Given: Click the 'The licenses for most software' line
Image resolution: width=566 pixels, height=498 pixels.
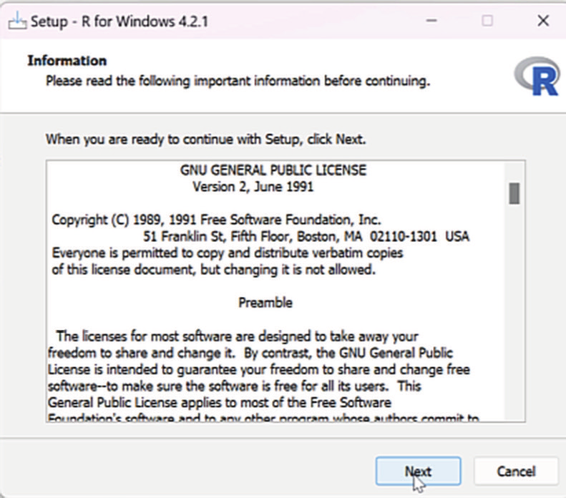Looking at the screenshot, I should point(237,336).
